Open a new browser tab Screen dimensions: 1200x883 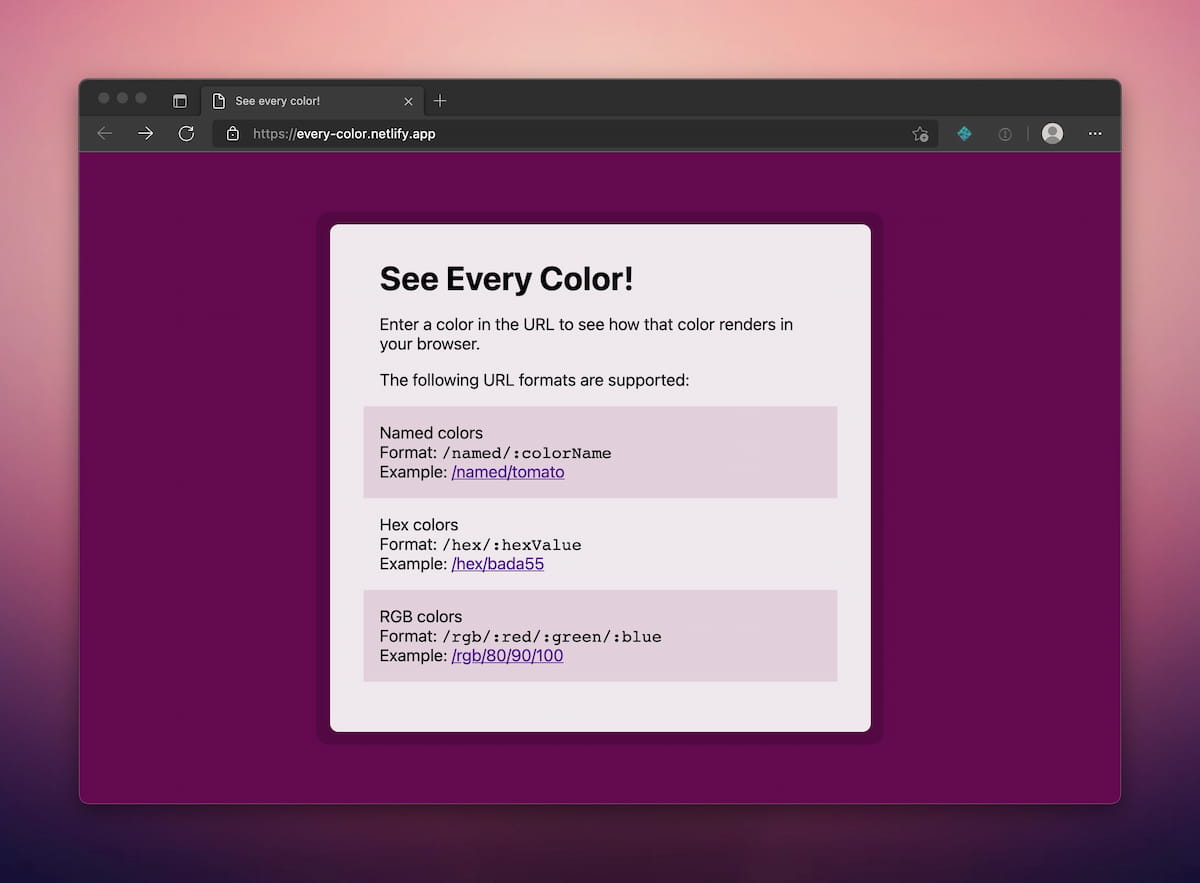pyautogui.click(x=440, y=100)
